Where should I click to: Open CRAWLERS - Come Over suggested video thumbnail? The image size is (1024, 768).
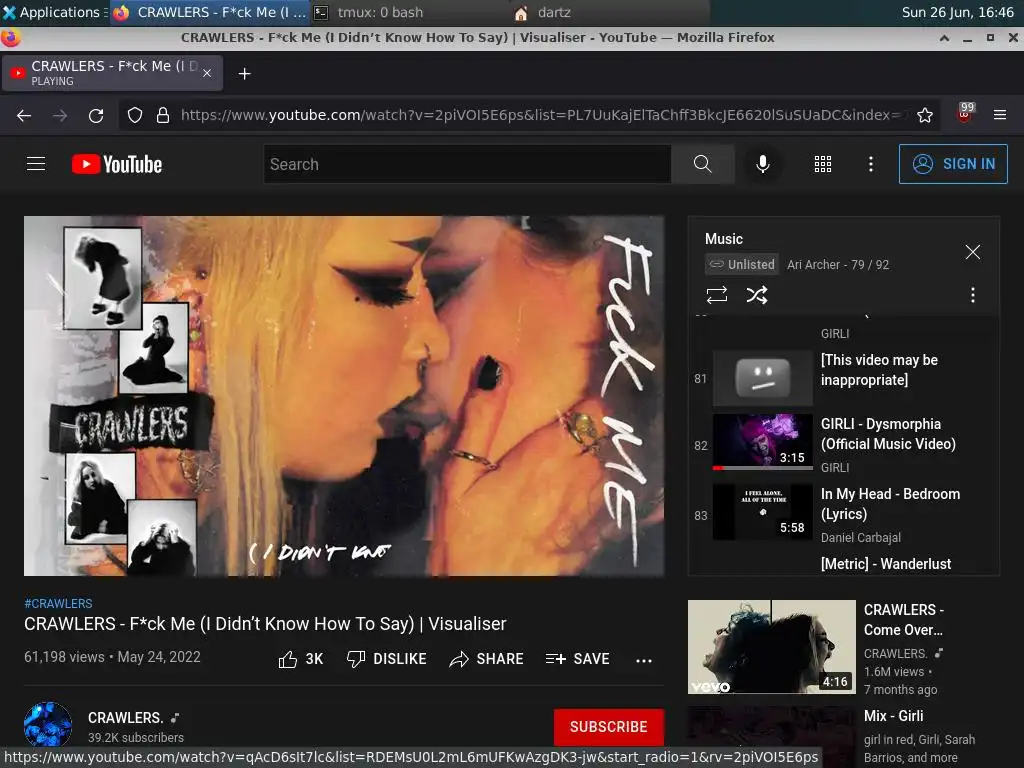click(x=771, y=647)
